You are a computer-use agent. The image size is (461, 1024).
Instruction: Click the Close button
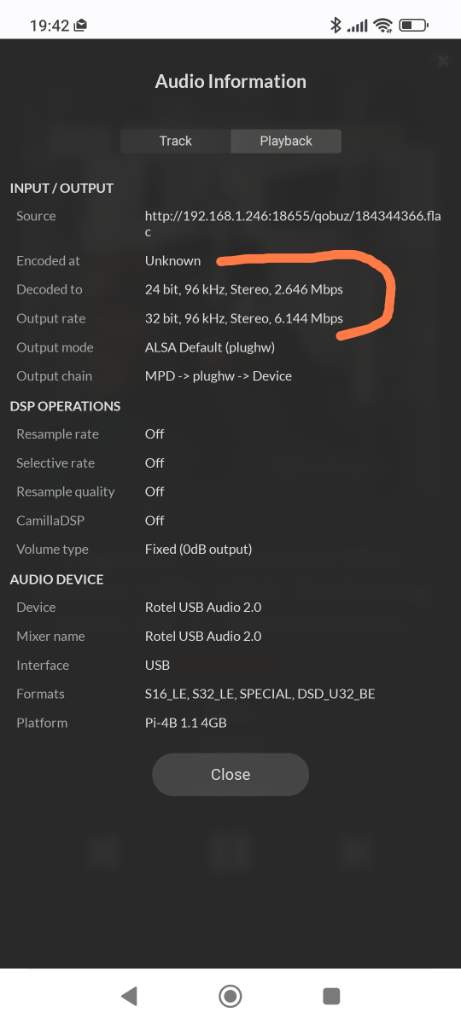click(x=230, y=775)
